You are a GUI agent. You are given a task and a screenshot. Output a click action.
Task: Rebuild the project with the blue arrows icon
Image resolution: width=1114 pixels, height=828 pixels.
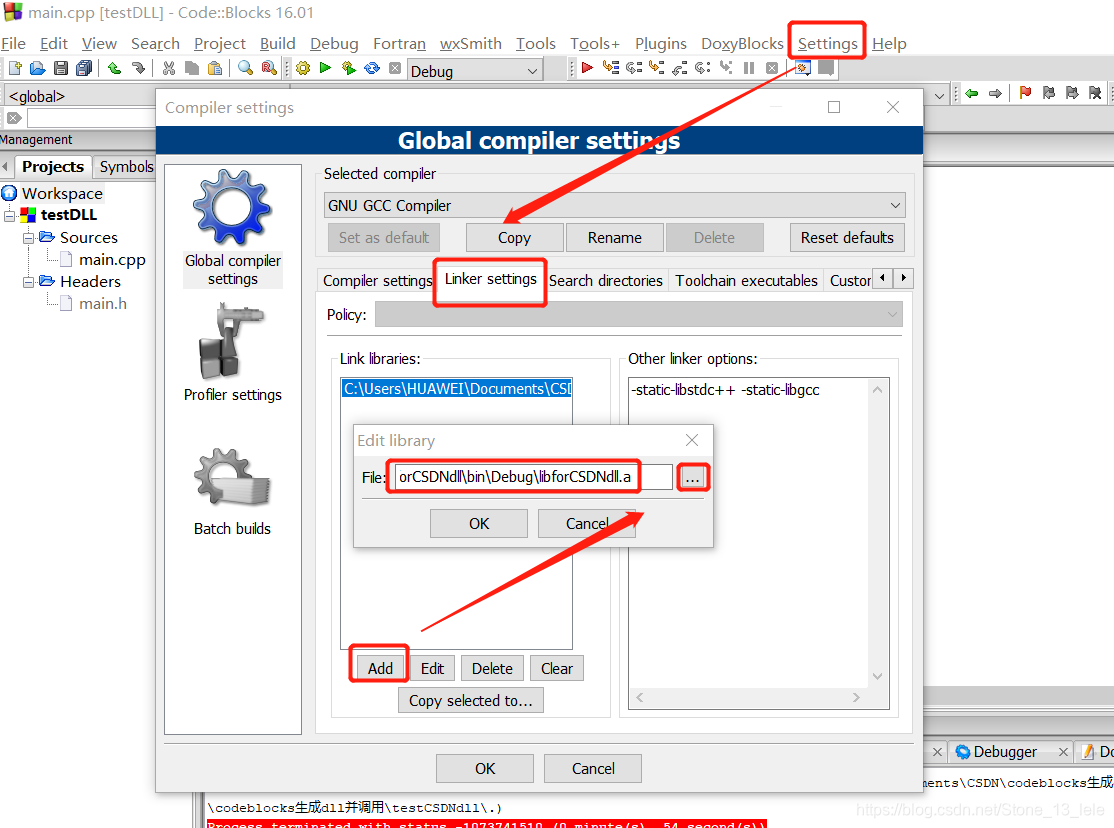[372, 68]
